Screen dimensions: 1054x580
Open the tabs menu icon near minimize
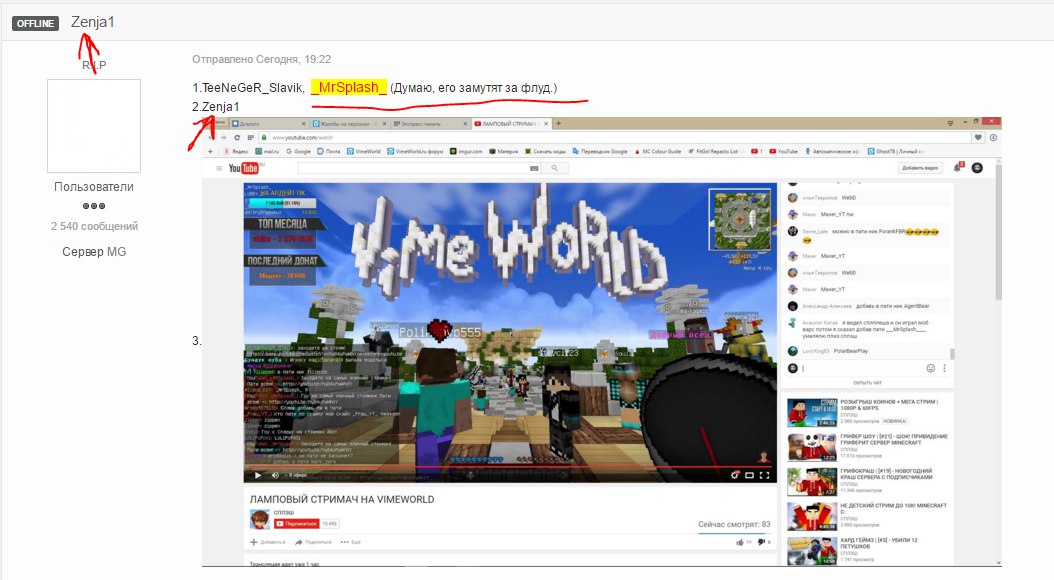point(950,123)
